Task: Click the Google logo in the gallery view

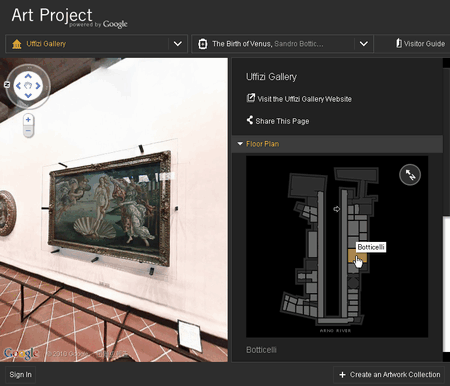Action: coord(21,353)
